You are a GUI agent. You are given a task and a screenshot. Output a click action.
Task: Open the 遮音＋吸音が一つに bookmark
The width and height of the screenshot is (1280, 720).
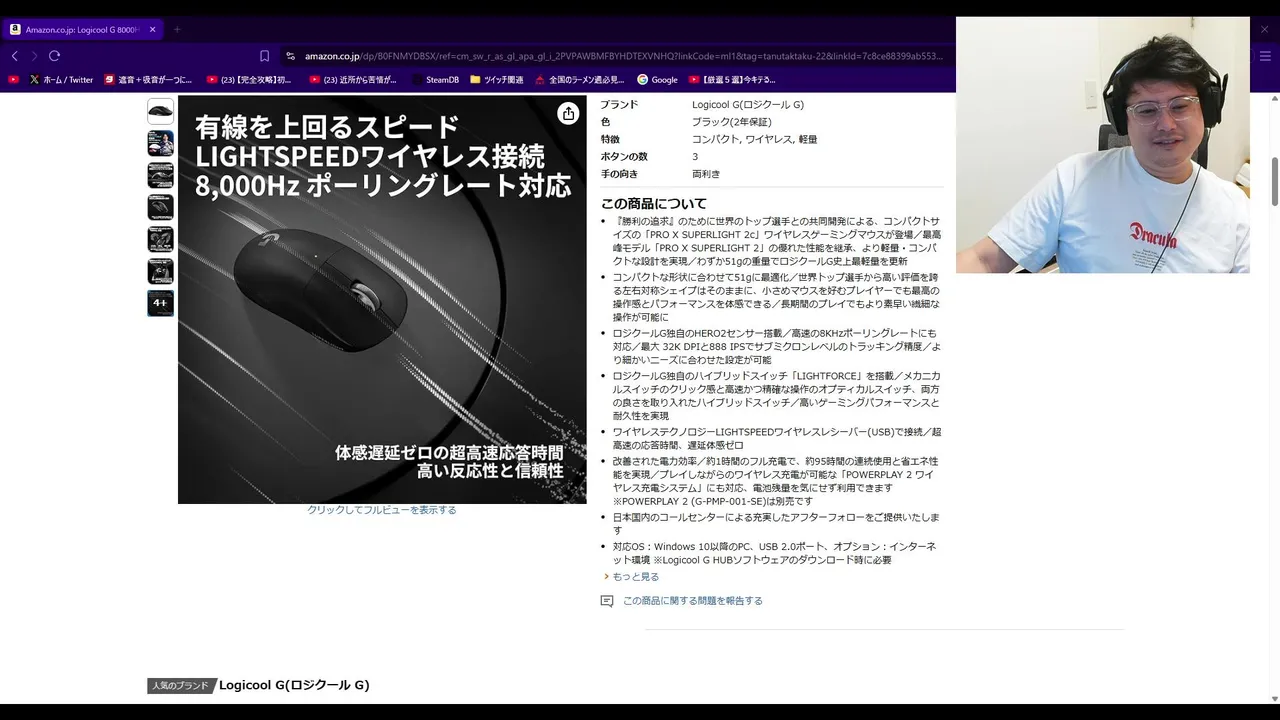point(148,79)
